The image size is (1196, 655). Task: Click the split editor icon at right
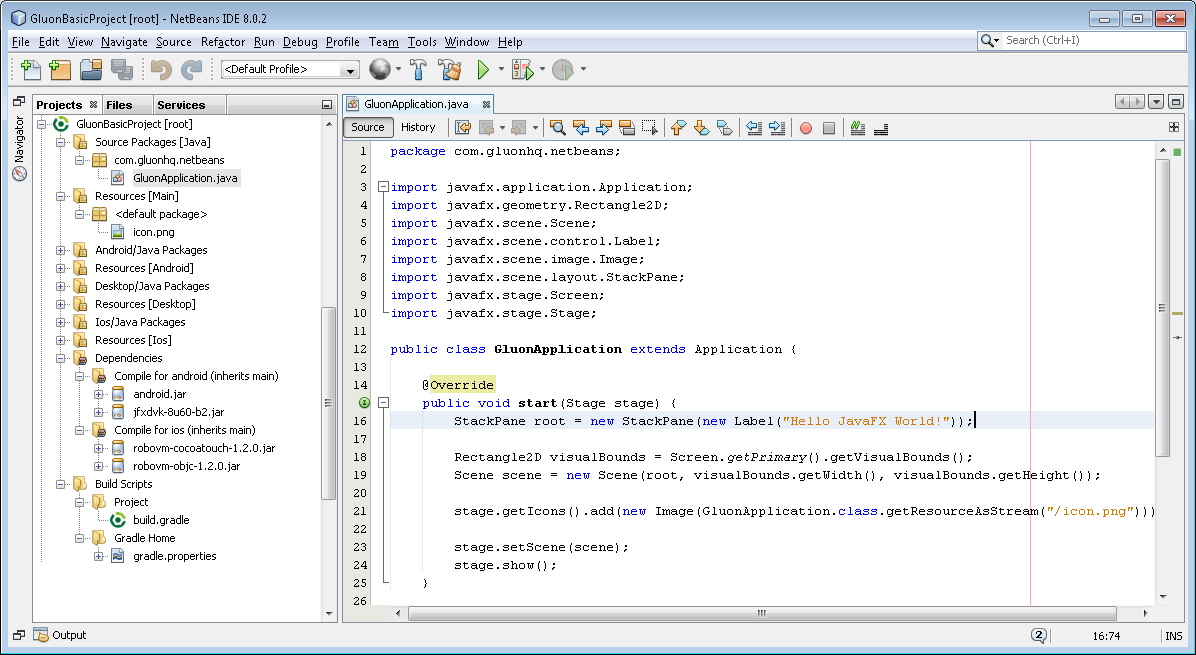(1174, 127)
